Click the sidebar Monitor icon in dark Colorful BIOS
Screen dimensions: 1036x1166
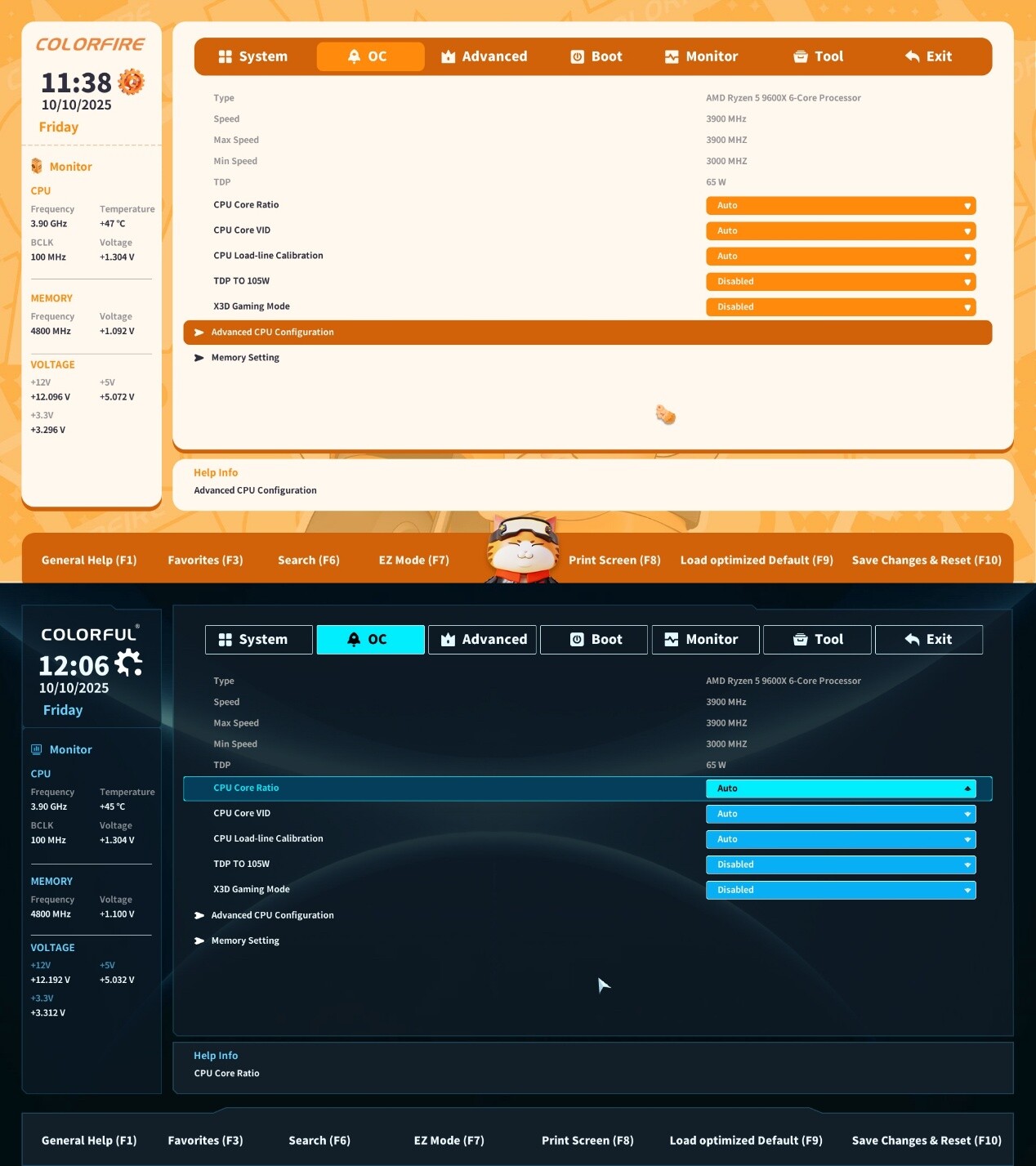pos(37,749)
